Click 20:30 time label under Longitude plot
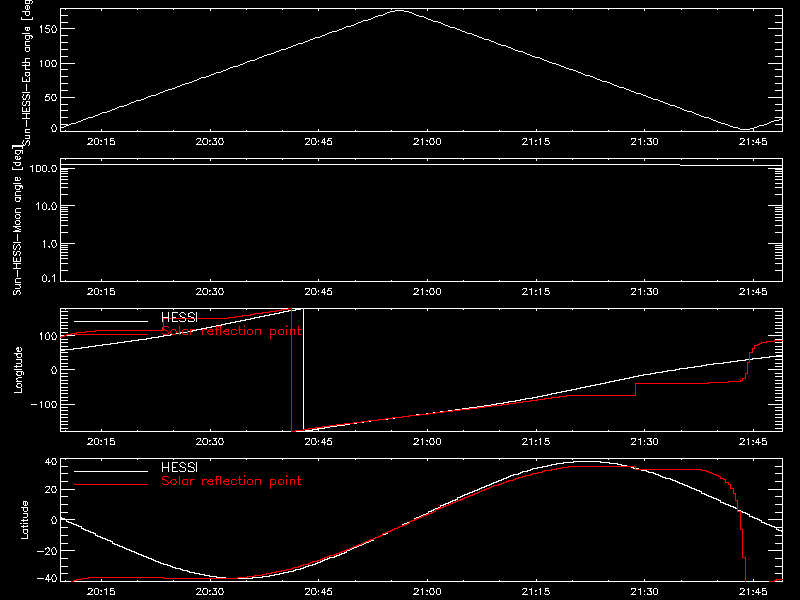The width and height of the screenshot is (800, 600). (210, 441)
